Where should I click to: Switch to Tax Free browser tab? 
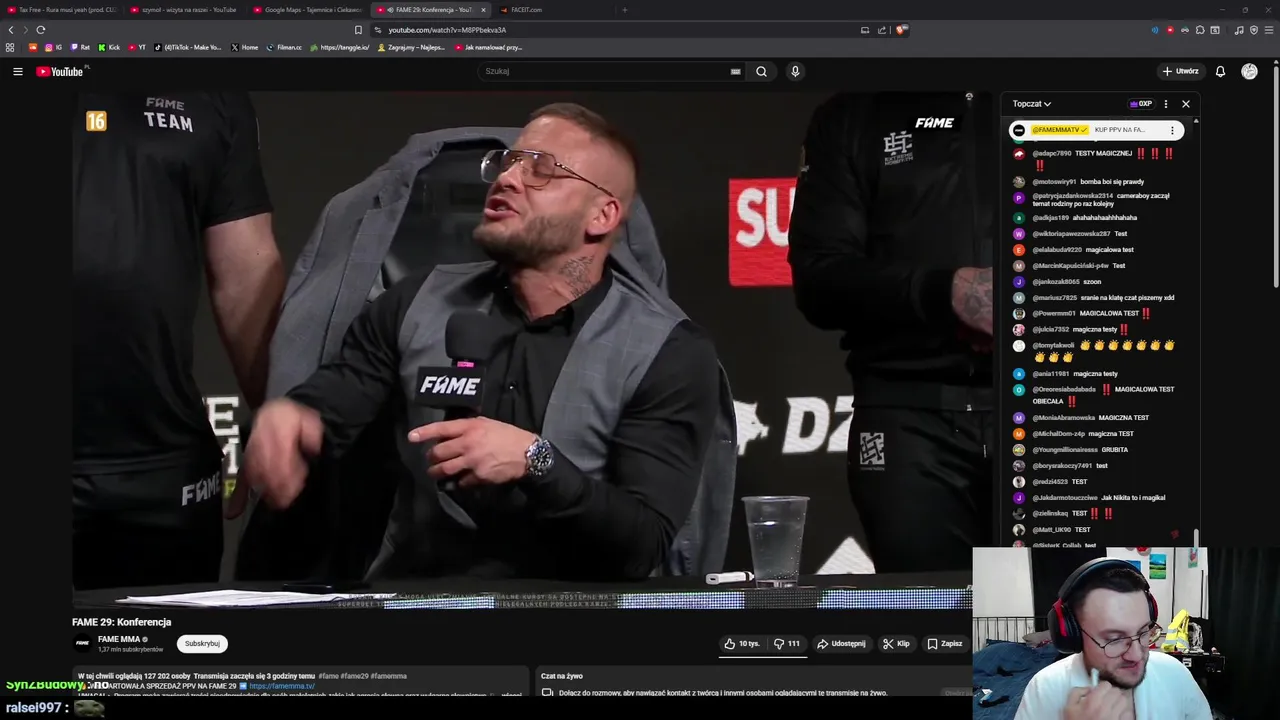tap(62, 10)
